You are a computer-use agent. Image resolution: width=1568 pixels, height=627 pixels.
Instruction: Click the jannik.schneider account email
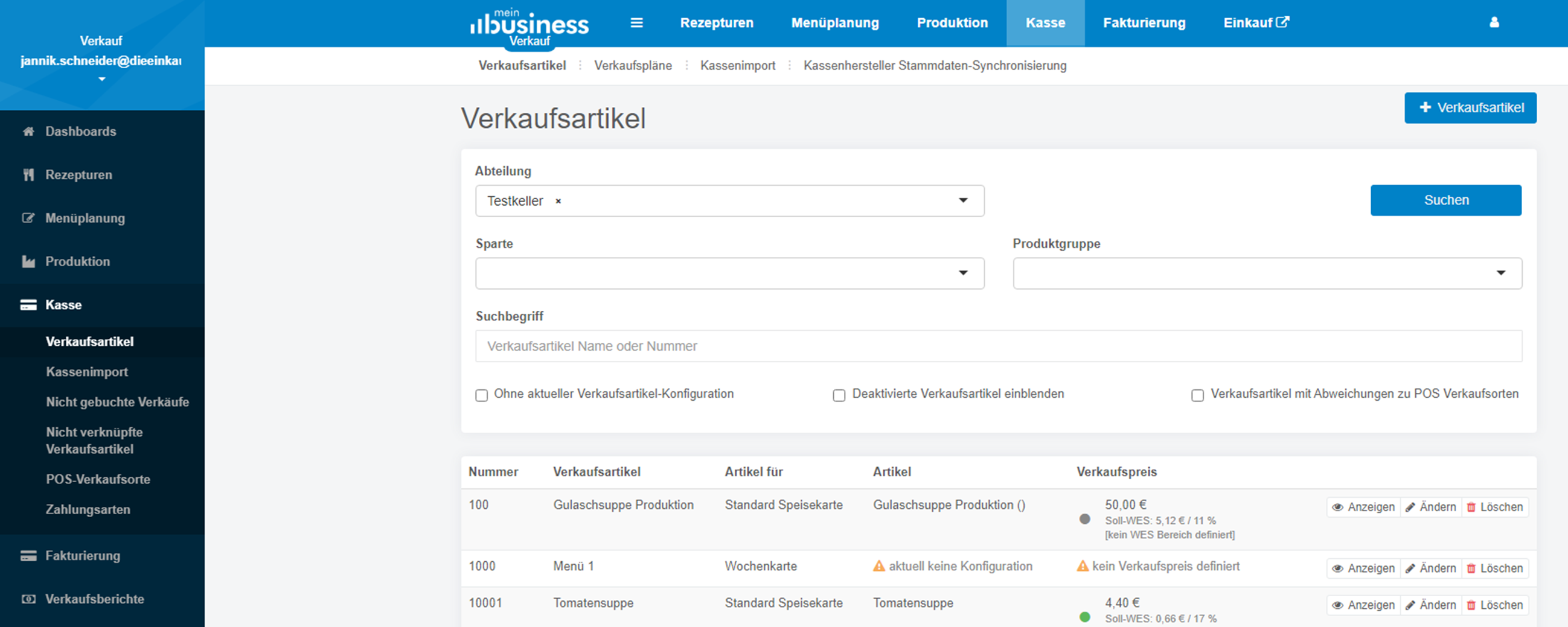101,61
